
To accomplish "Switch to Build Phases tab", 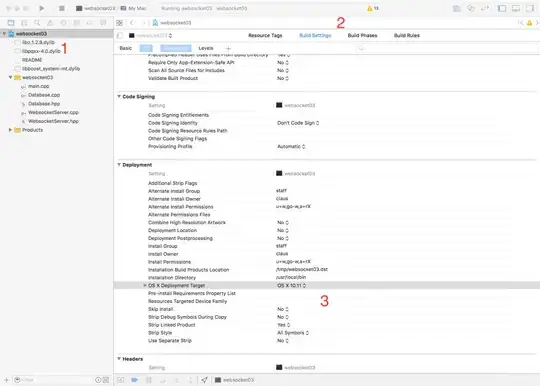I will pyautogui.click(x=362, y=35).
